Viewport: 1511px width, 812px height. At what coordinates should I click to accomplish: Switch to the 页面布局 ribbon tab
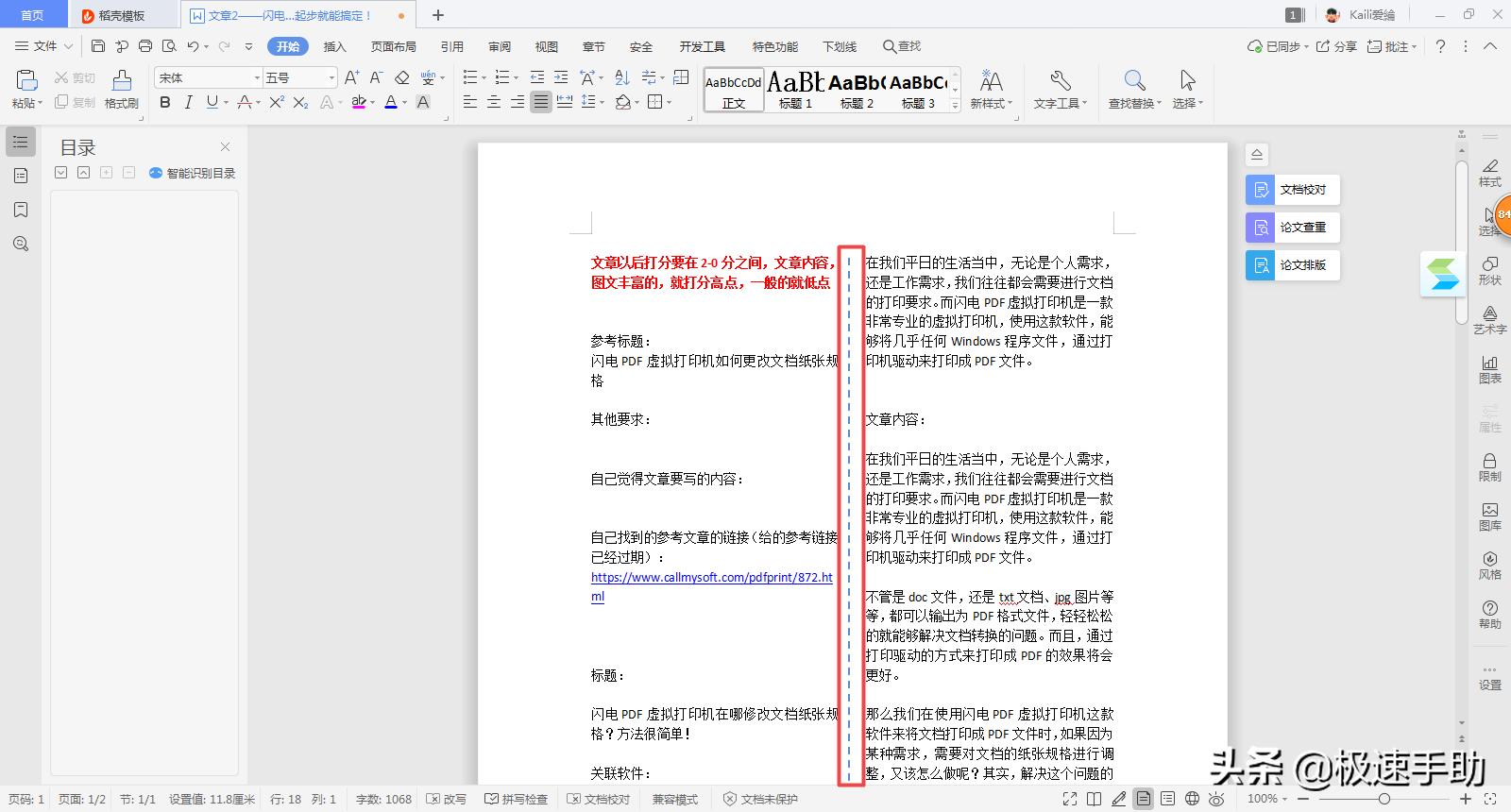pyautogui.click(x=393, y=46)
